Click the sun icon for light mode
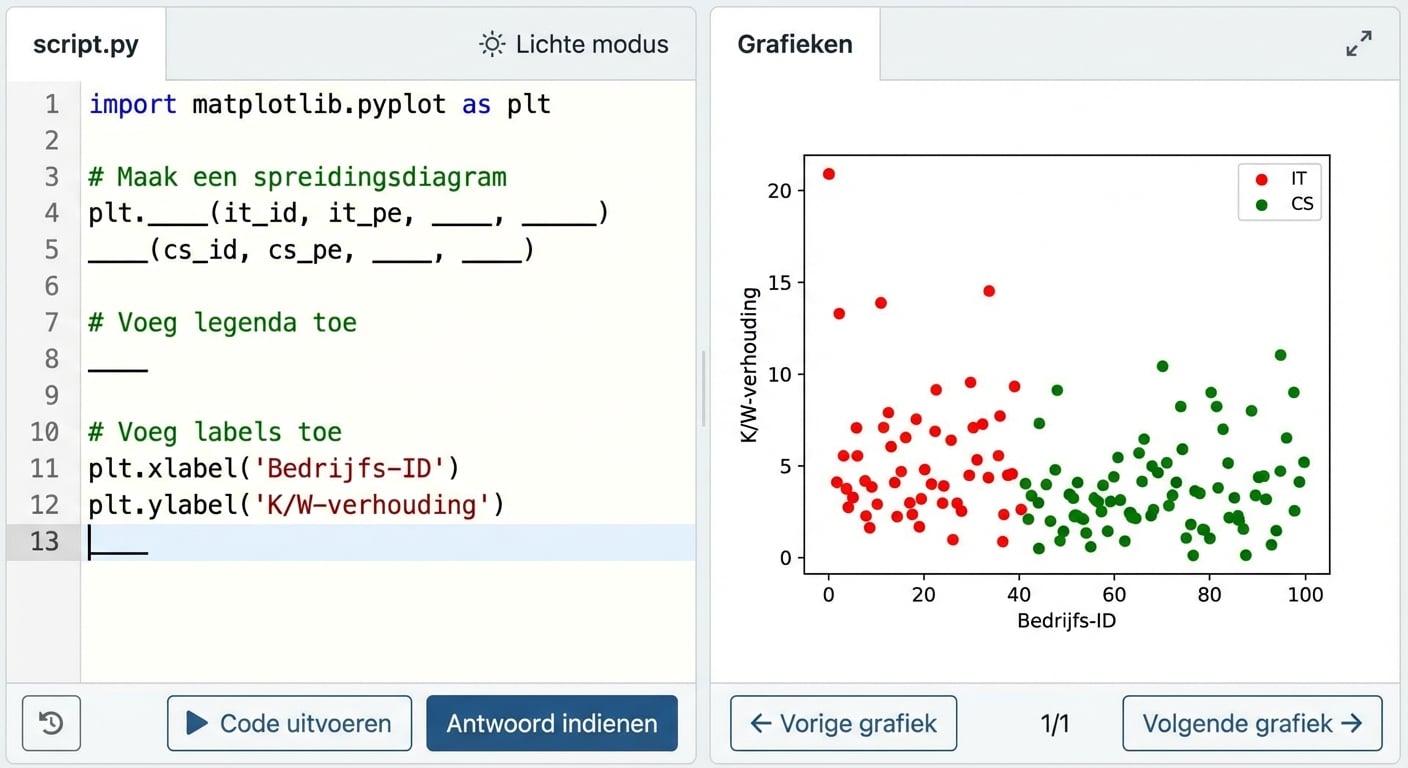Image resolution: width=1408 pixels, height=768 pixels. 492,44
